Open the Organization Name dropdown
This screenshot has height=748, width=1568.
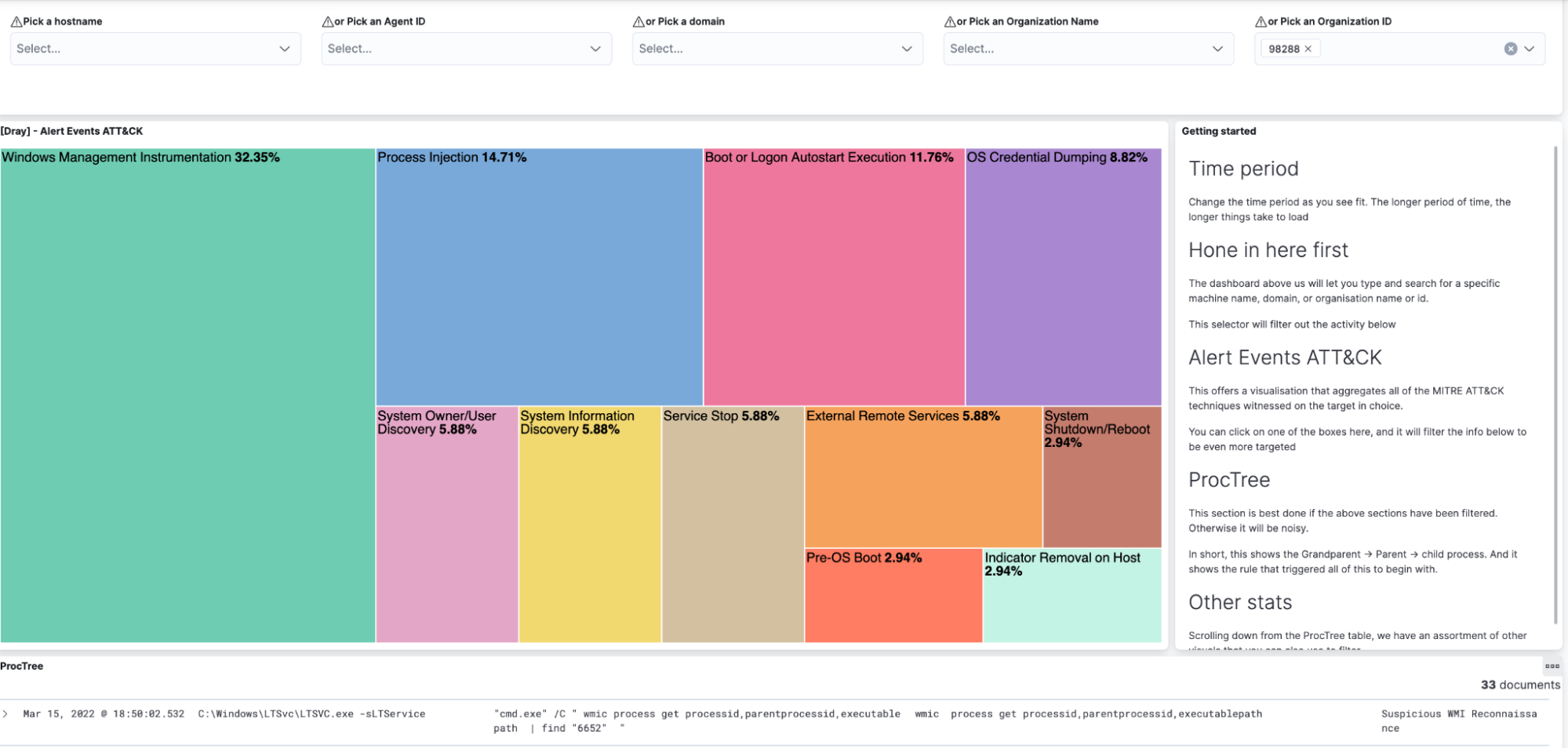pyautogui.click(x=1089, y=49)
